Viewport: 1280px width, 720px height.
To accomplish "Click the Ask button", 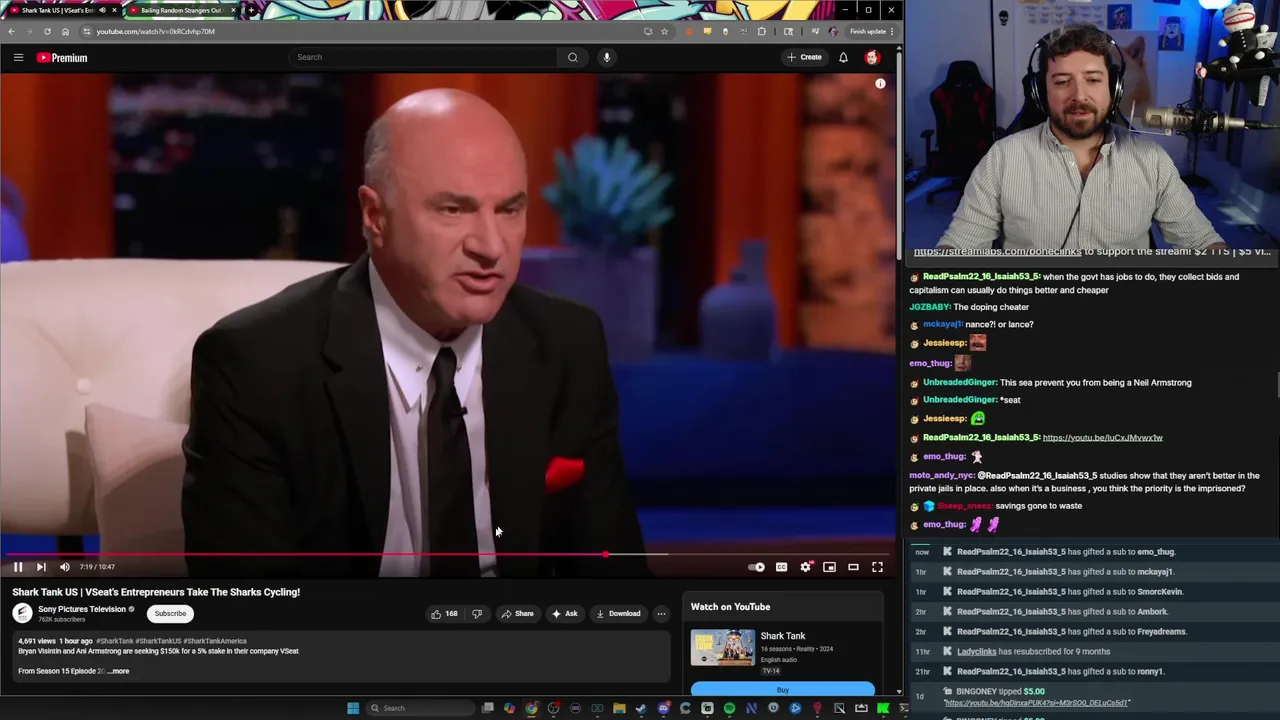I will 565,614.
